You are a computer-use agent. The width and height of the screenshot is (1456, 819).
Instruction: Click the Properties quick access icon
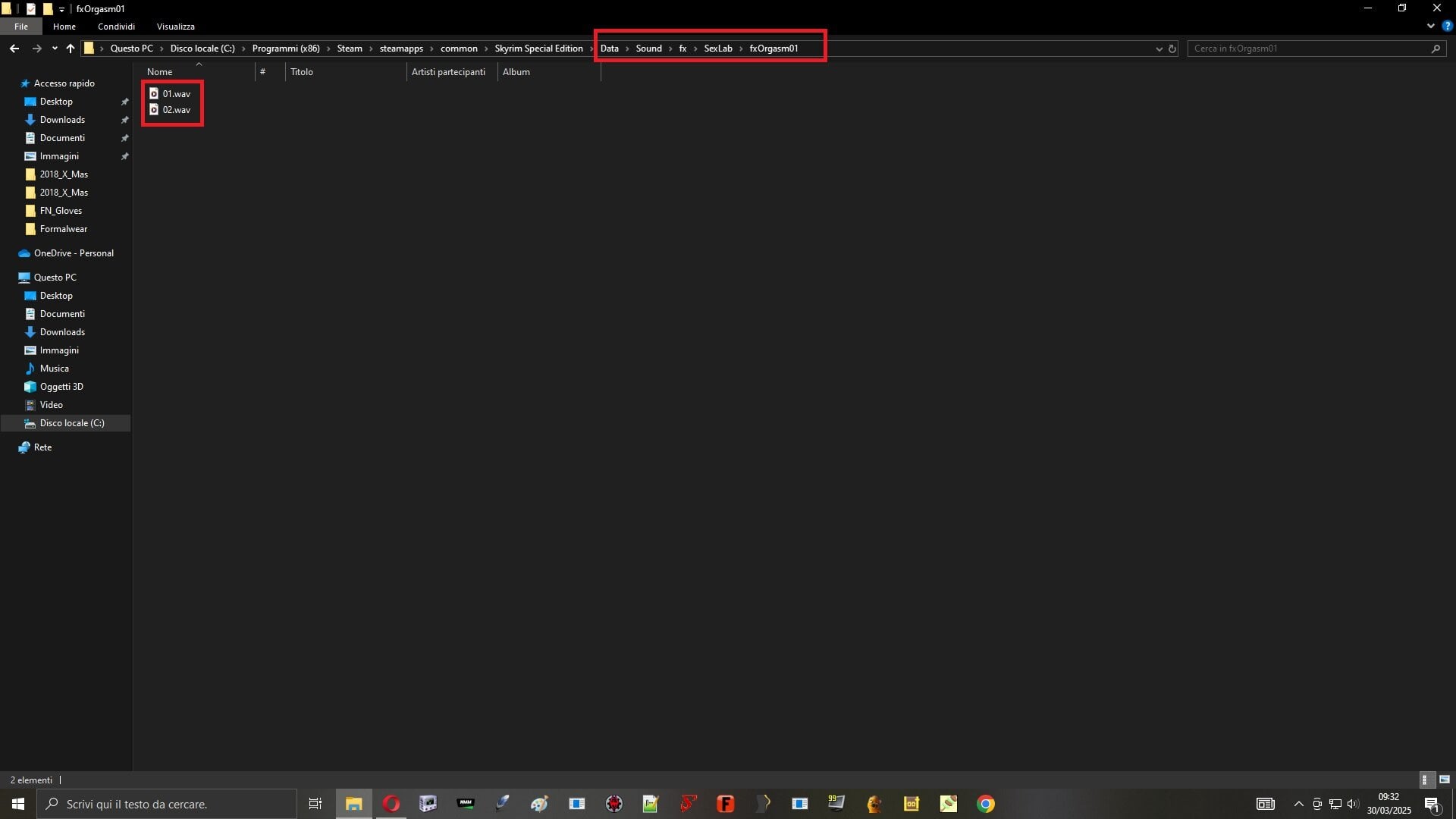31,9
